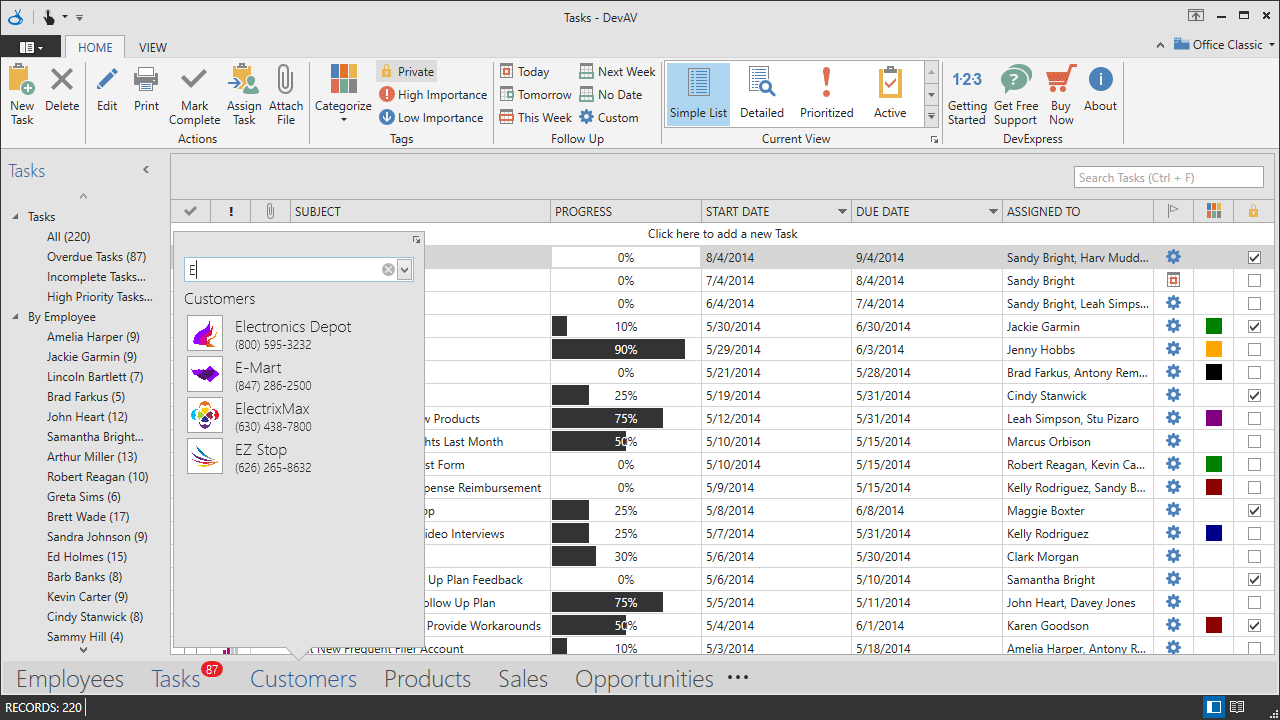The width and height of the screenshot is (1280, 720).
Task: Collapse the By Employee tree node
Action: pyautogui.click(x=16, y=317)
